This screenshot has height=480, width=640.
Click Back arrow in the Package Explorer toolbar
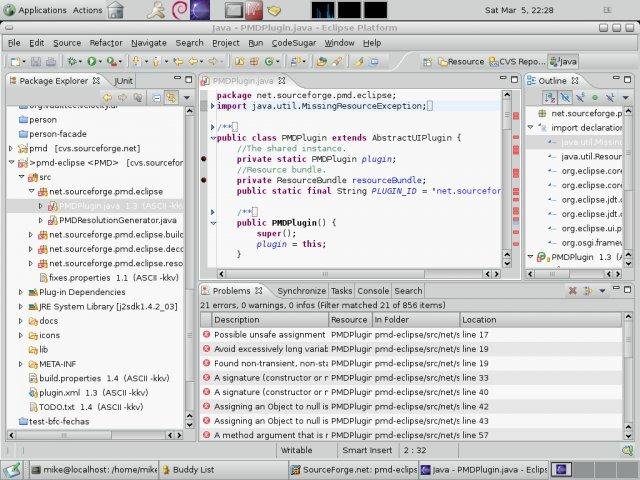107,98
